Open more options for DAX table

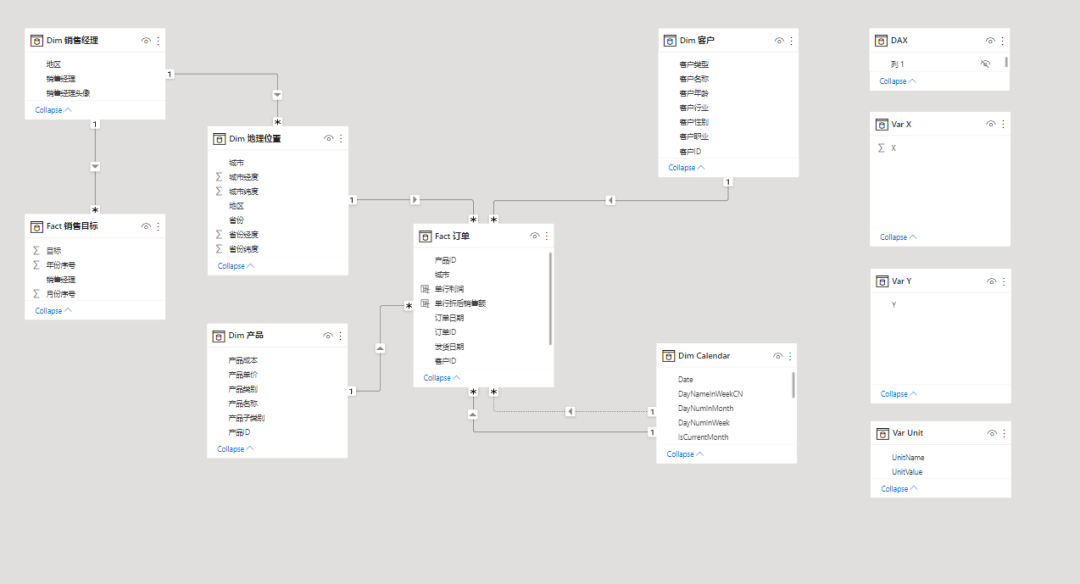[1002, 41]
